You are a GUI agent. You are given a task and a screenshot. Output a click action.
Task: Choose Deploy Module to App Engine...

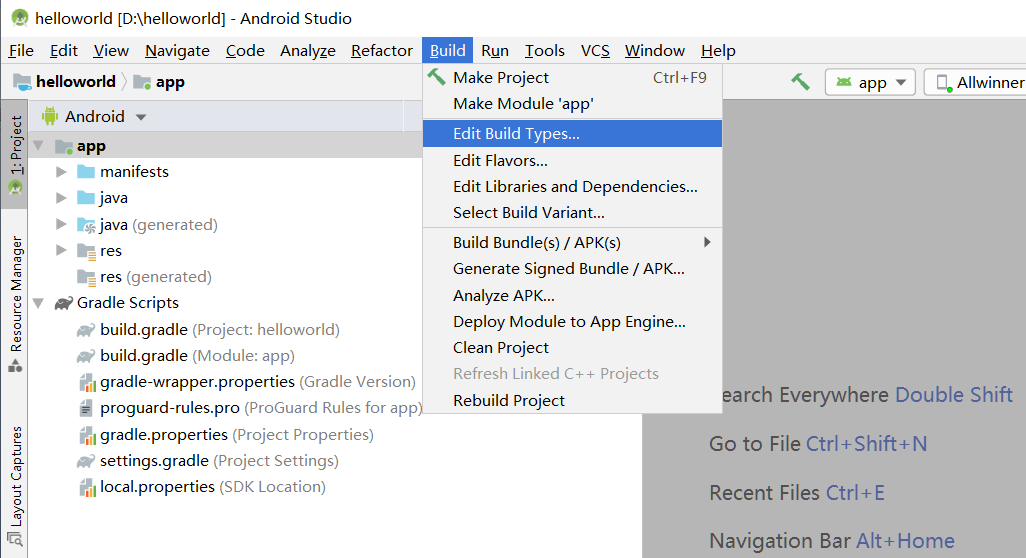(x=573, y=322)
